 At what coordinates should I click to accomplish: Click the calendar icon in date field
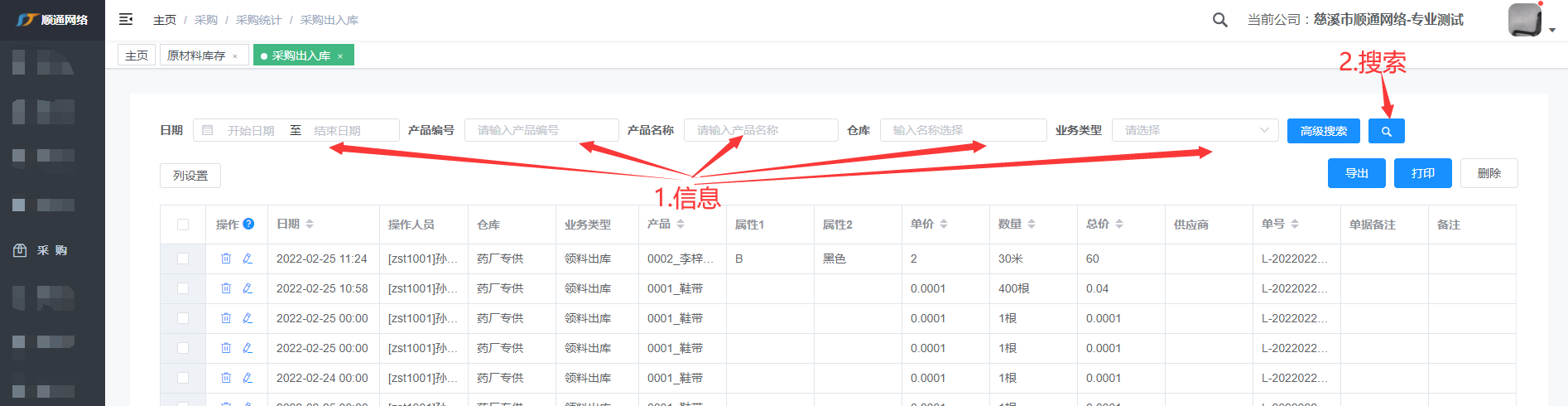coord(208,130)
